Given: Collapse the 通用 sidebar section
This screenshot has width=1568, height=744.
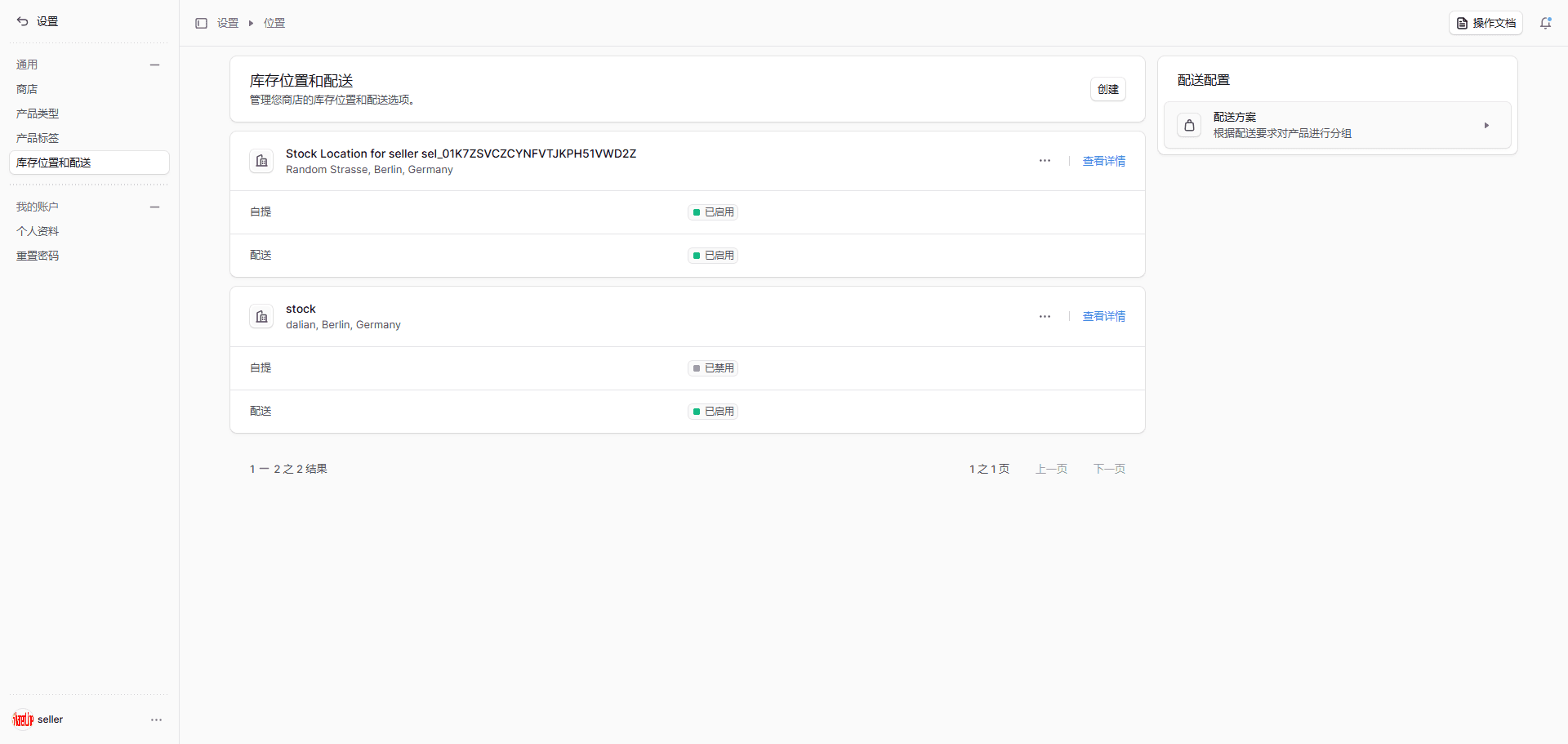Looking at the screenshot, I should click(154, 65).
